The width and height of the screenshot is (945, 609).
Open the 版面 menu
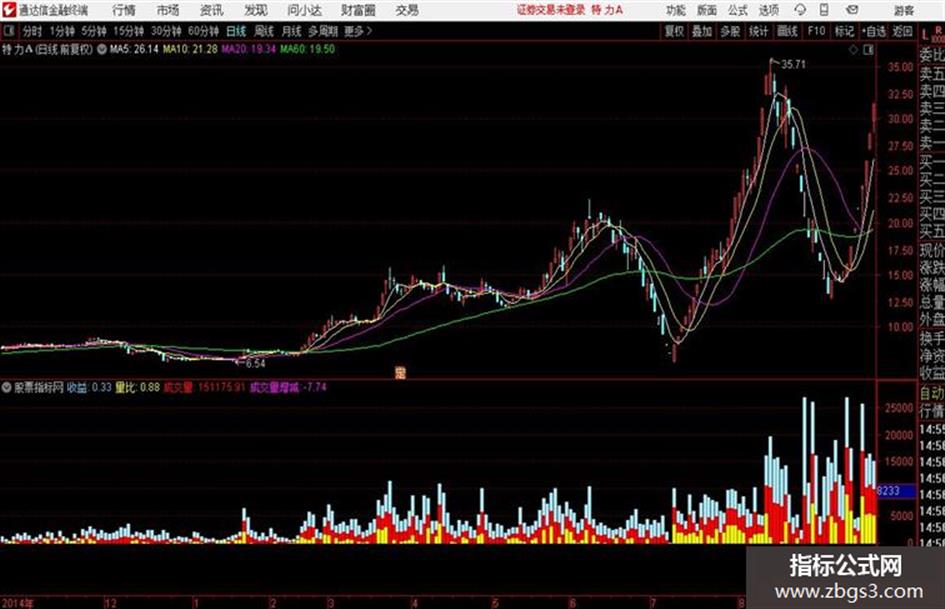pyautogui.click(x=707, y=10)
